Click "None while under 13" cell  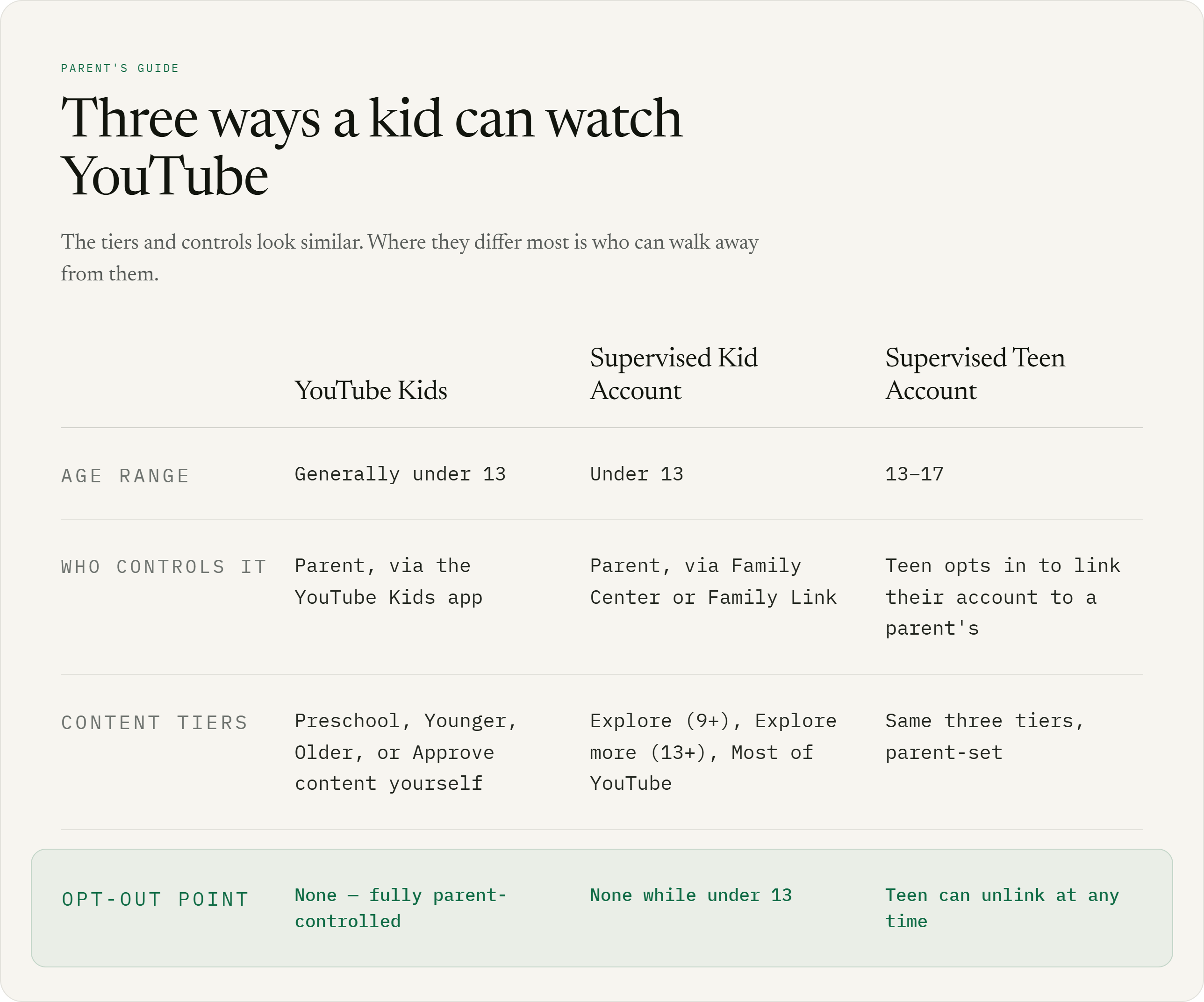(691, 895)
